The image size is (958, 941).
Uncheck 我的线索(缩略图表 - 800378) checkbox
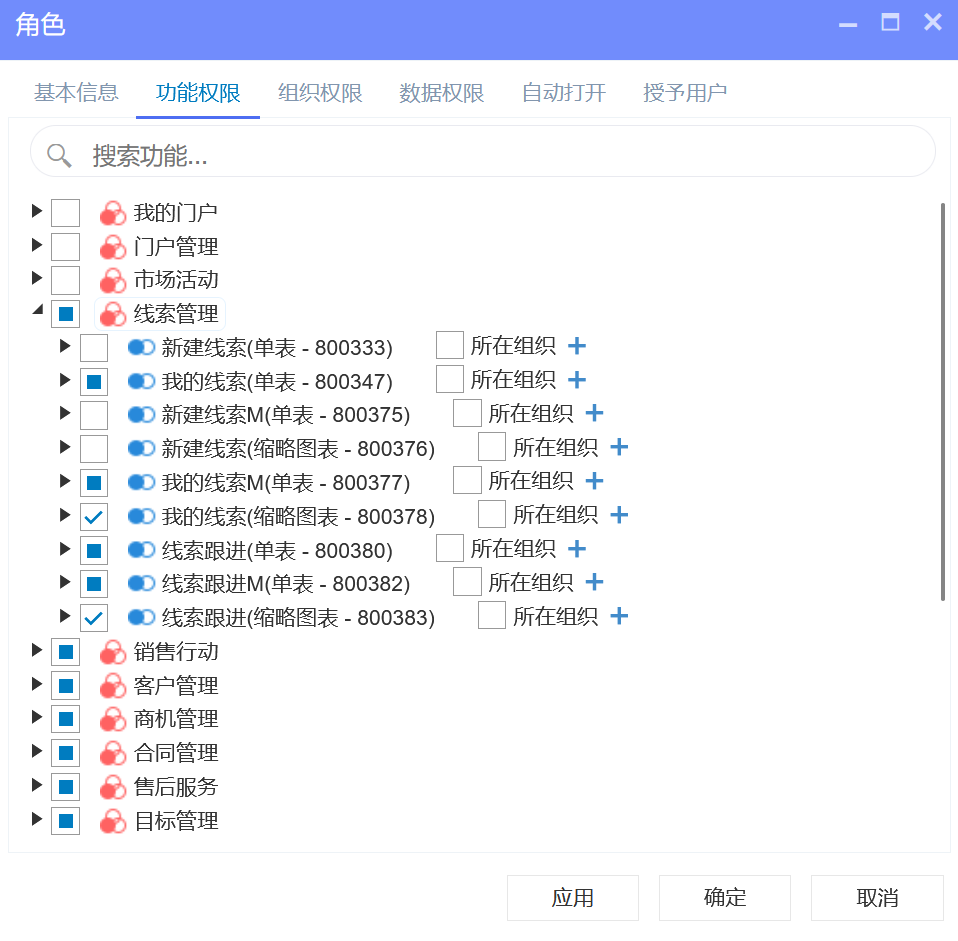tap(94, 516)
